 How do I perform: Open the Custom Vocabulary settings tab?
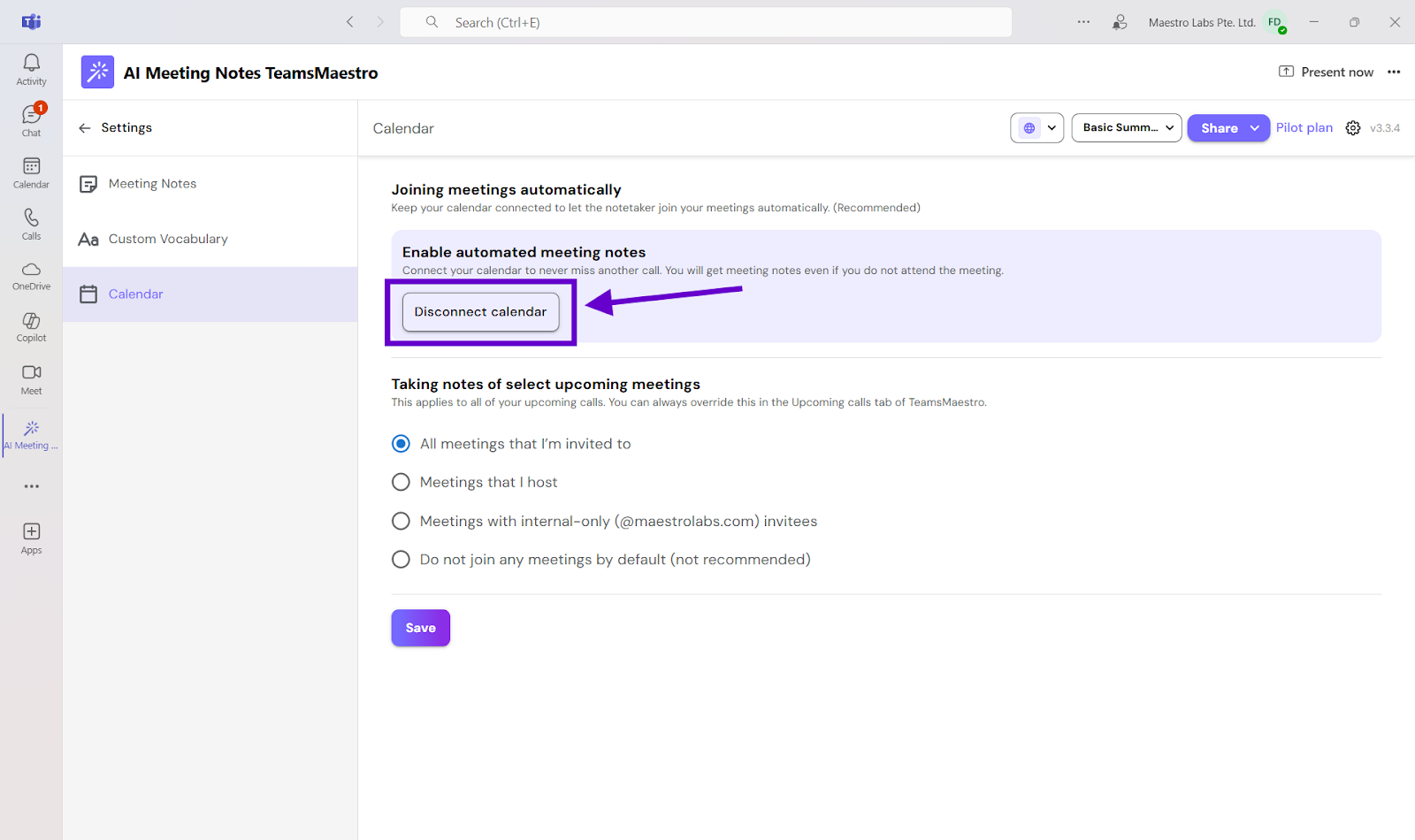[210, 240]
